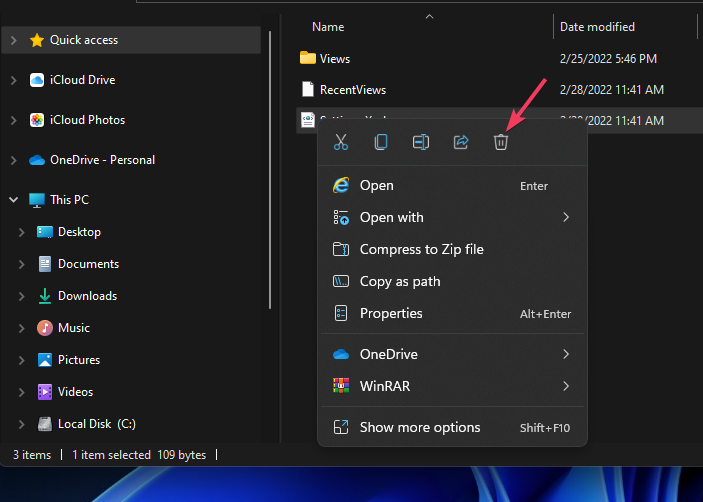Screen dimensions: 703x502
Task: Click '1 item selected 109 bytes' status text
Action: click(139, 455)
